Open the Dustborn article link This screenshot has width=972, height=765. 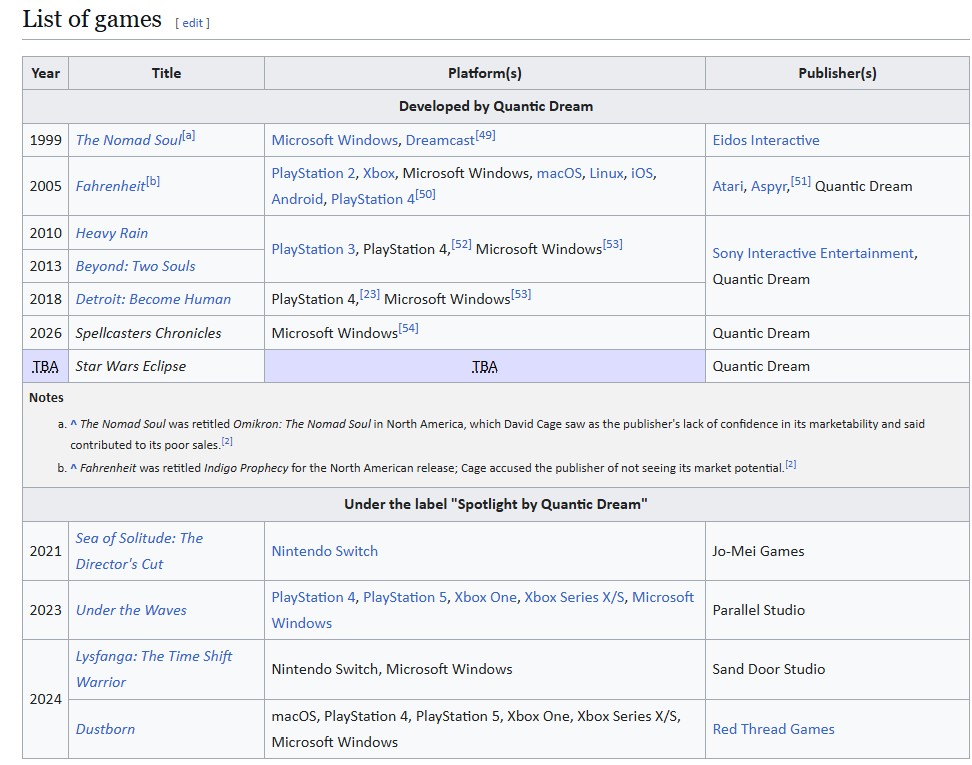105,729
